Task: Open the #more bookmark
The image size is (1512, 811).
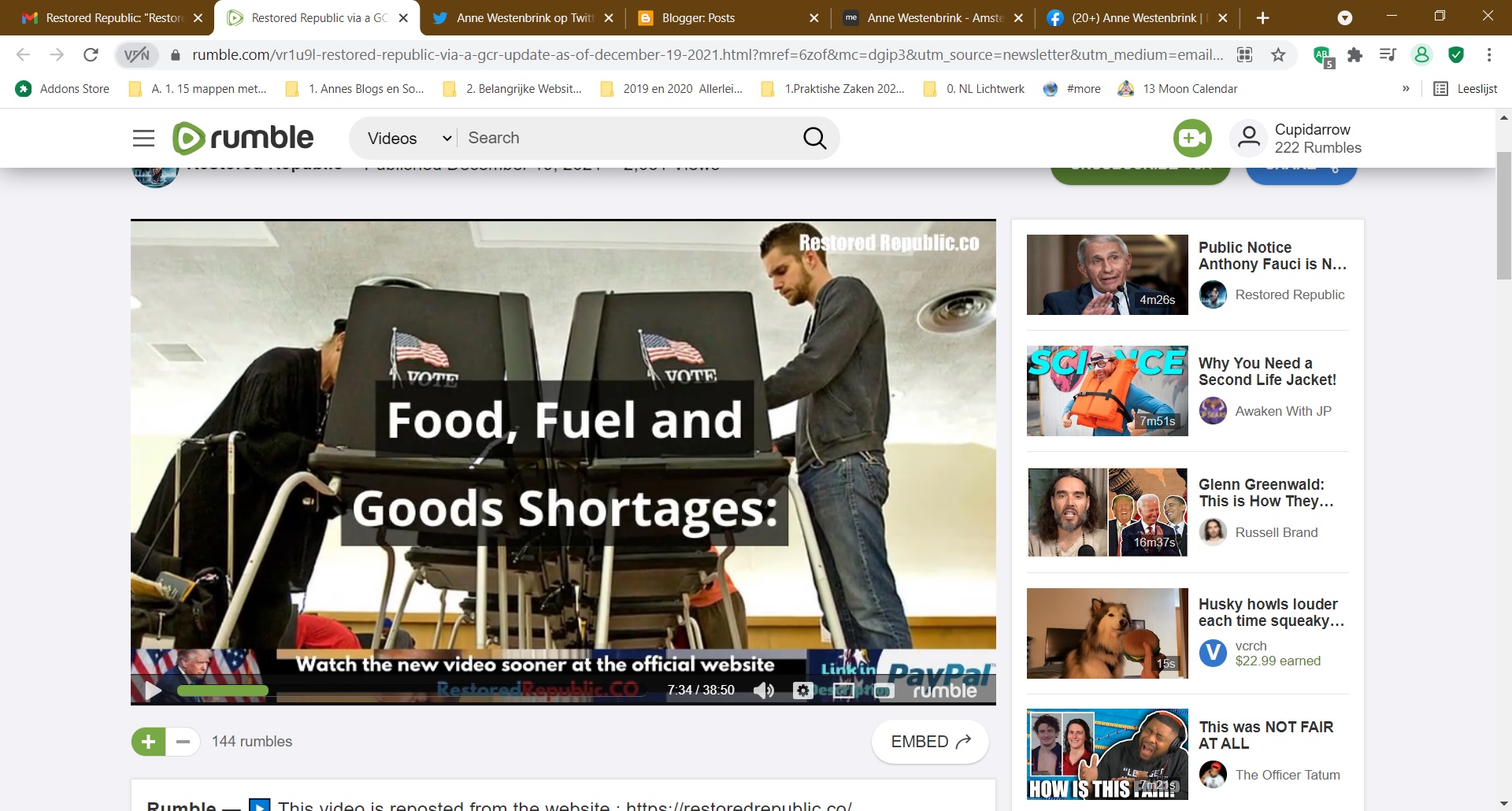Action: point(1072,88)
